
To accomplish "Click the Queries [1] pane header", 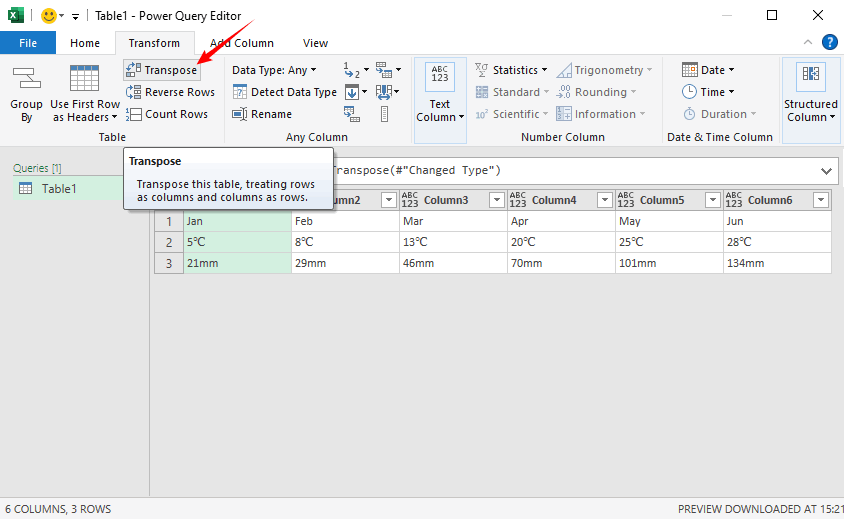I will pos(37,168).
